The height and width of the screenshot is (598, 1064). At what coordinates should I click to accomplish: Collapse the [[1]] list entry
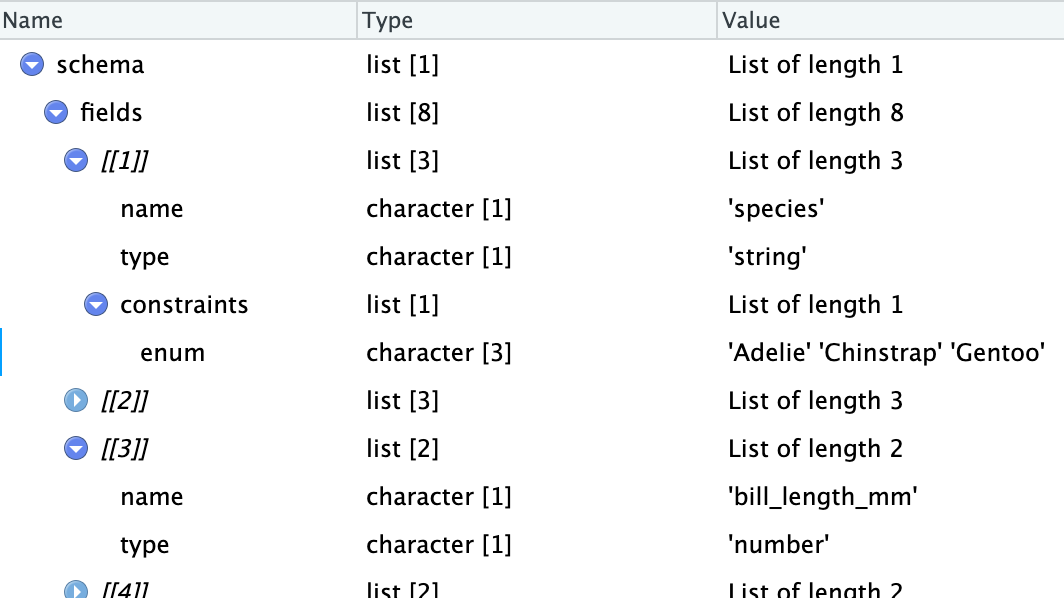(76, 161)
